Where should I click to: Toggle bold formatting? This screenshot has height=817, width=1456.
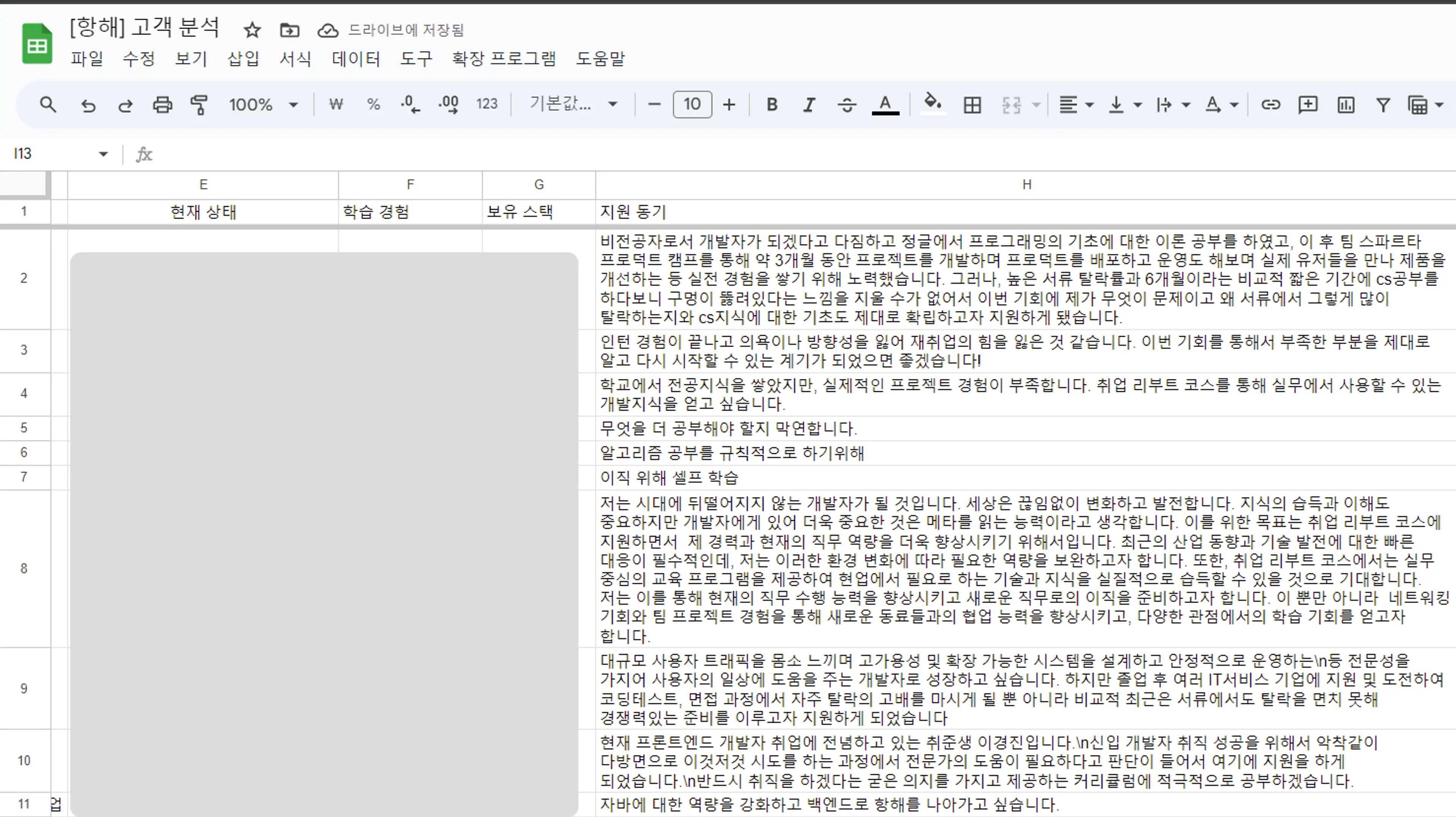772,105
